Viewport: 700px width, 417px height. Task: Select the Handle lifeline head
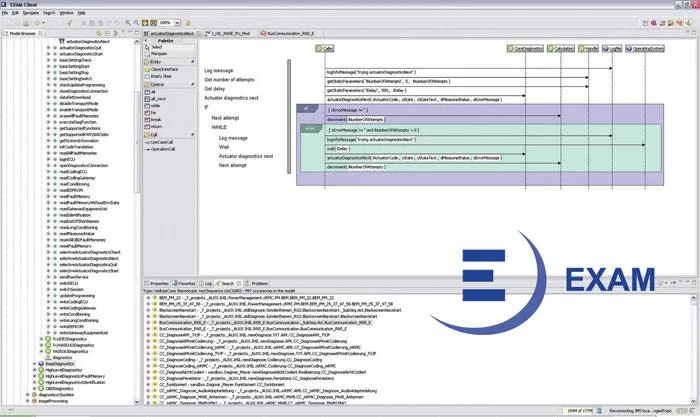[588, 48]
